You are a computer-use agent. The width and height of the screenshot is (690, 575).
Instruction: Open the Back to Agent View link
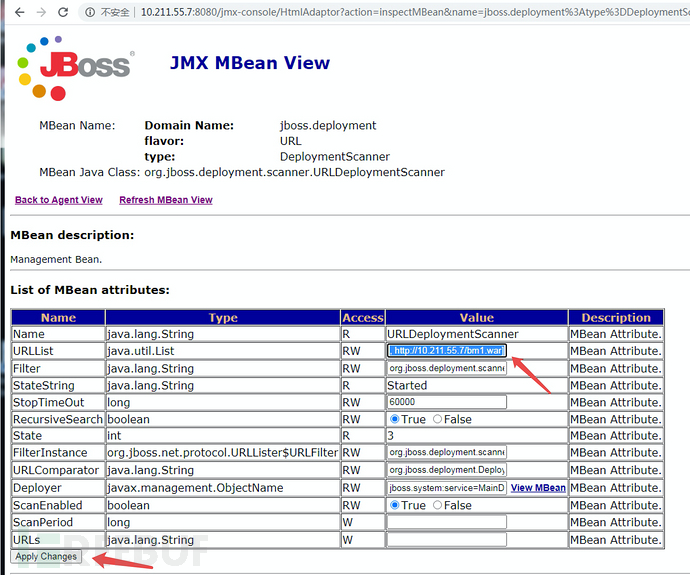coord(59,200)
